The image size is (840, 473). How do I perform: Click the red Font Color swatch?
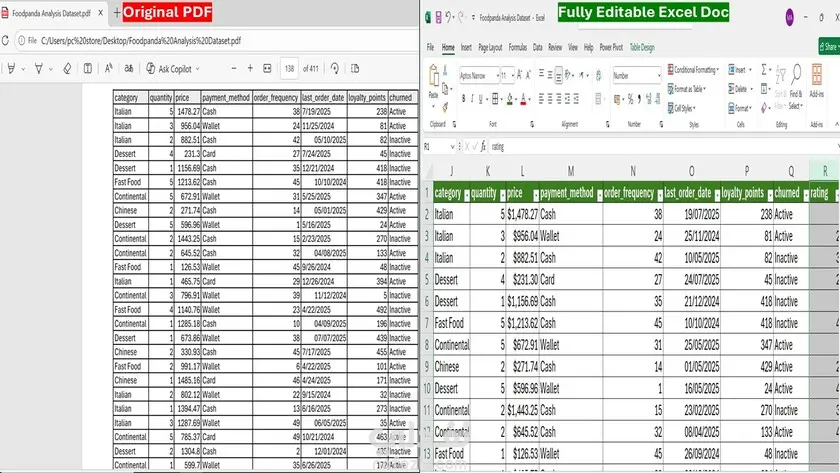523,99
